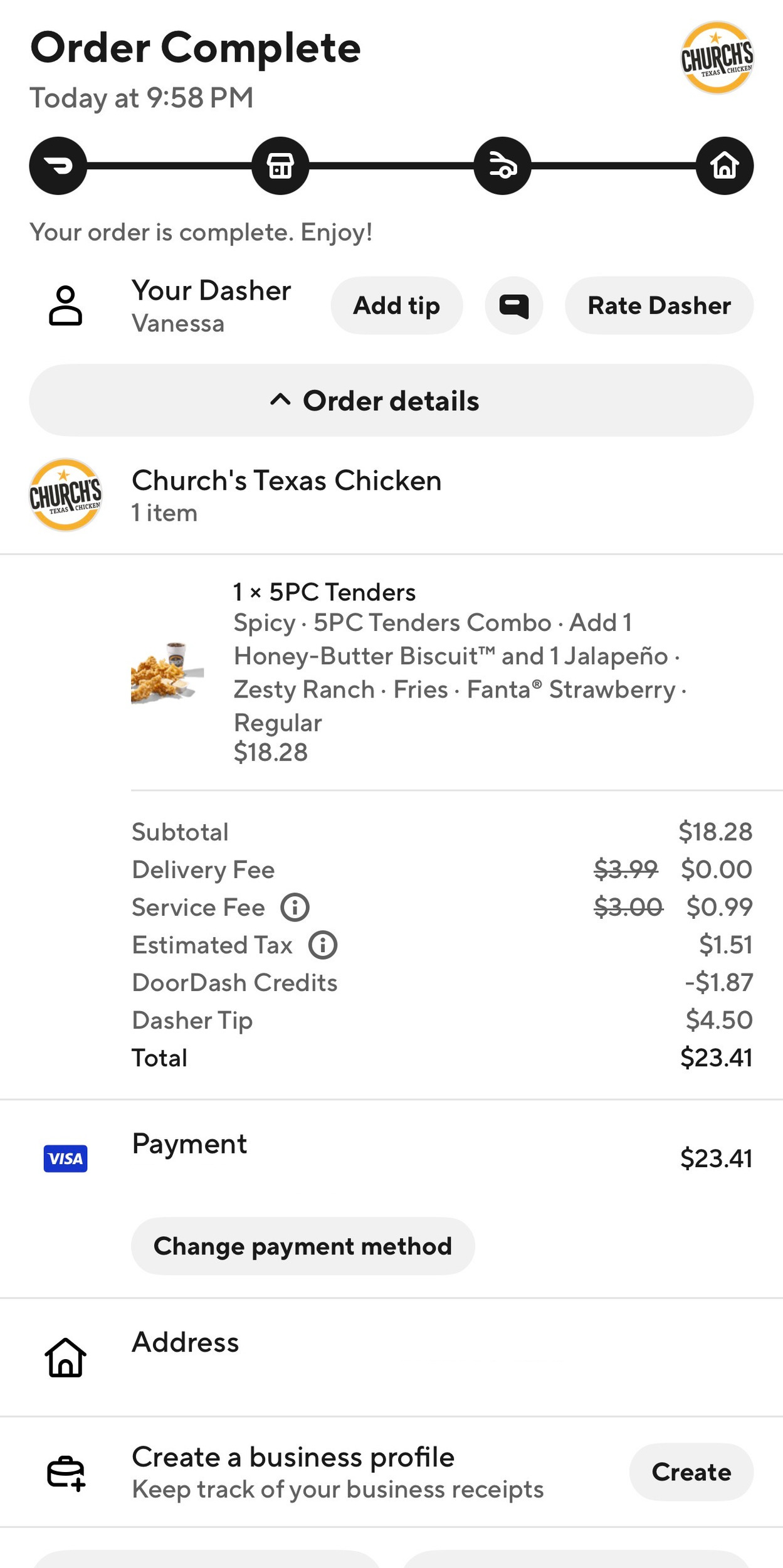783x1568 pixels.
Task: Tap the 5PC Tenders item title
Action: (x=324, y=592)
